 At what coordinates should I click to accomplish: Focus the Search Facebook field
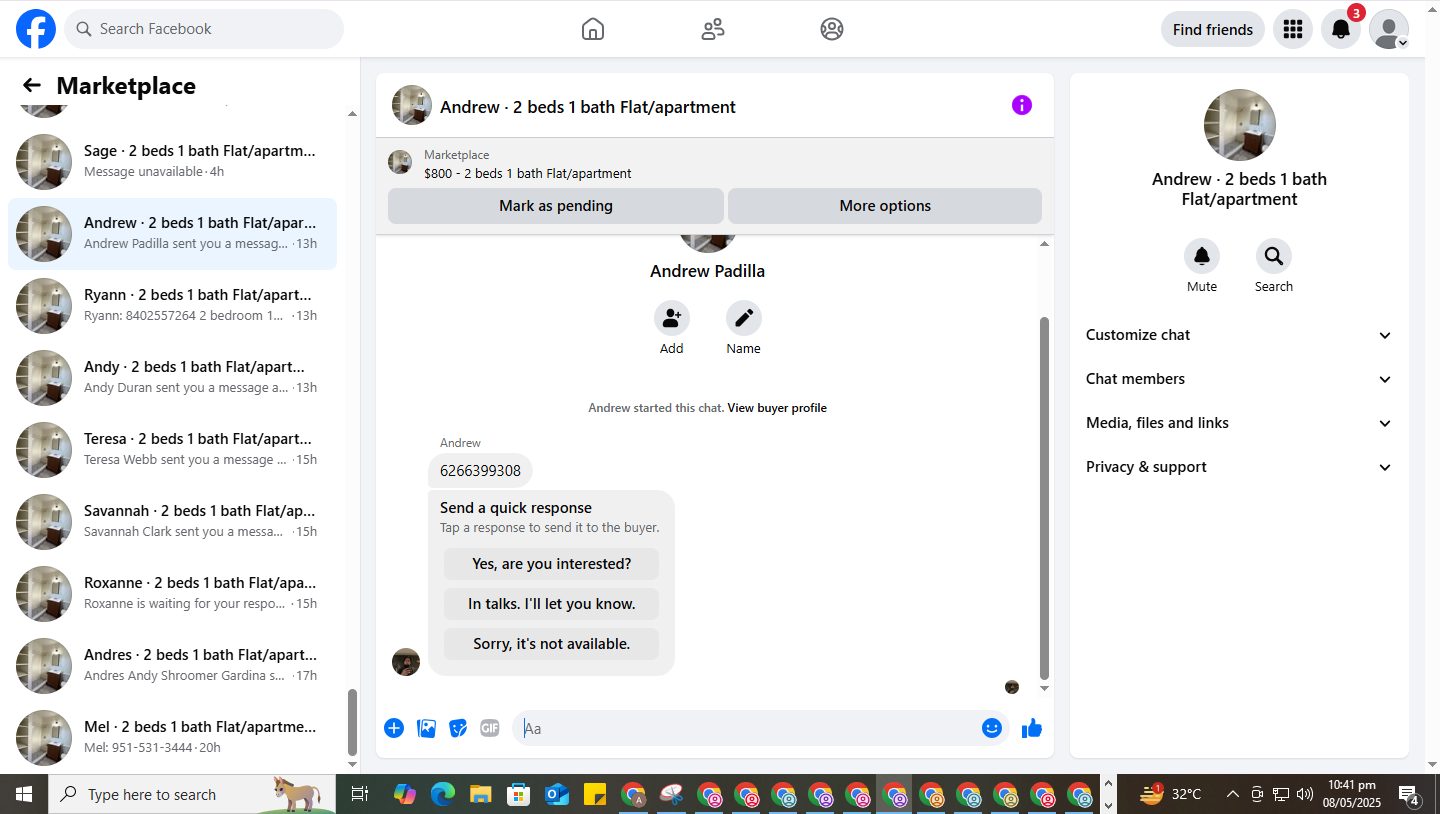tap(204, 29)
